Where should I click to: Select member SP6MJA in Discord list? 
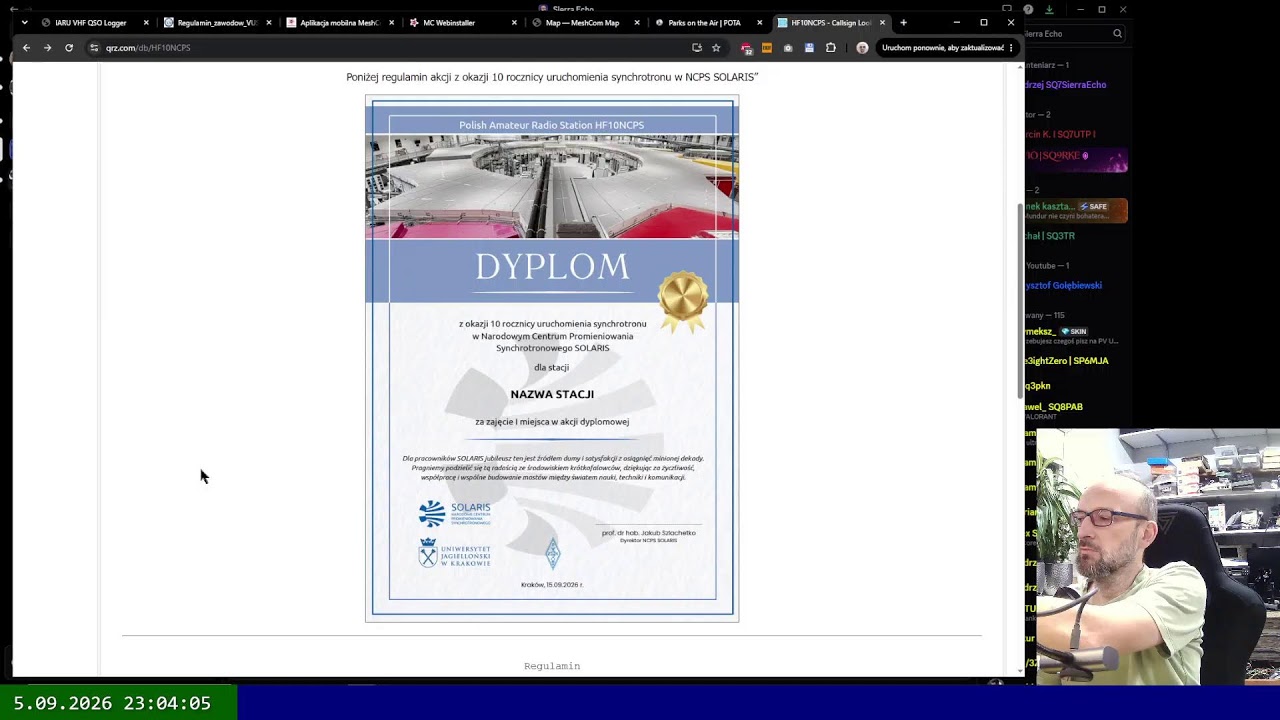(x=1067, y=361)
